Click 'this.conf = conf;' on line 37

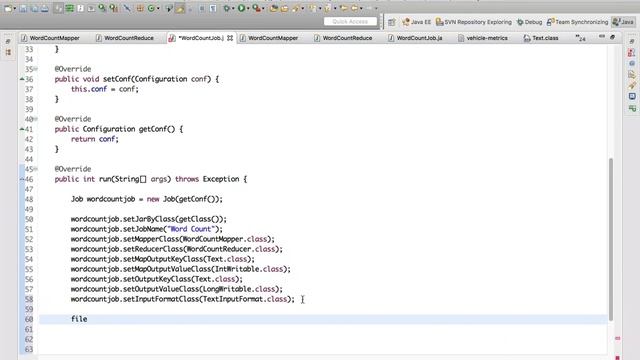click(x=105, y=89)
